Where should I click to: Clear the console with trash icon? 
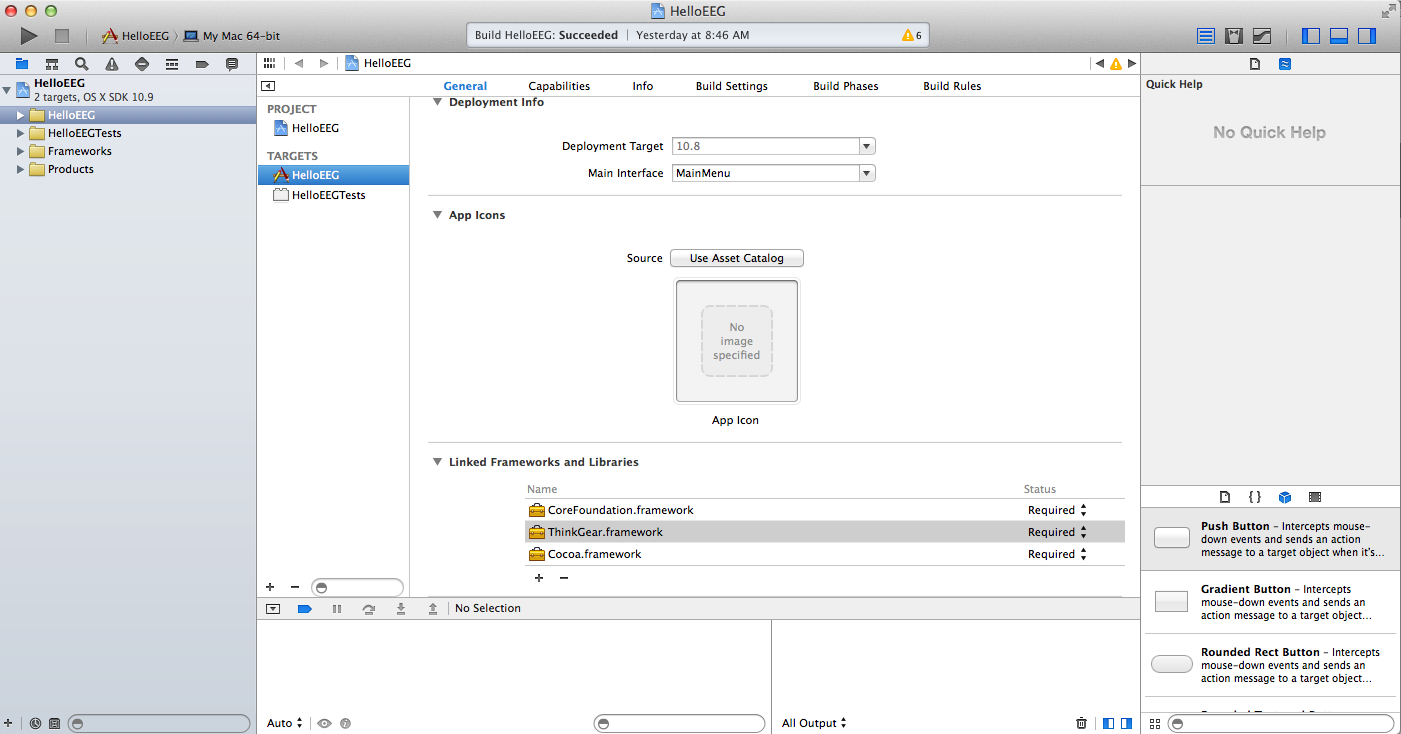tap(1081, 723)
